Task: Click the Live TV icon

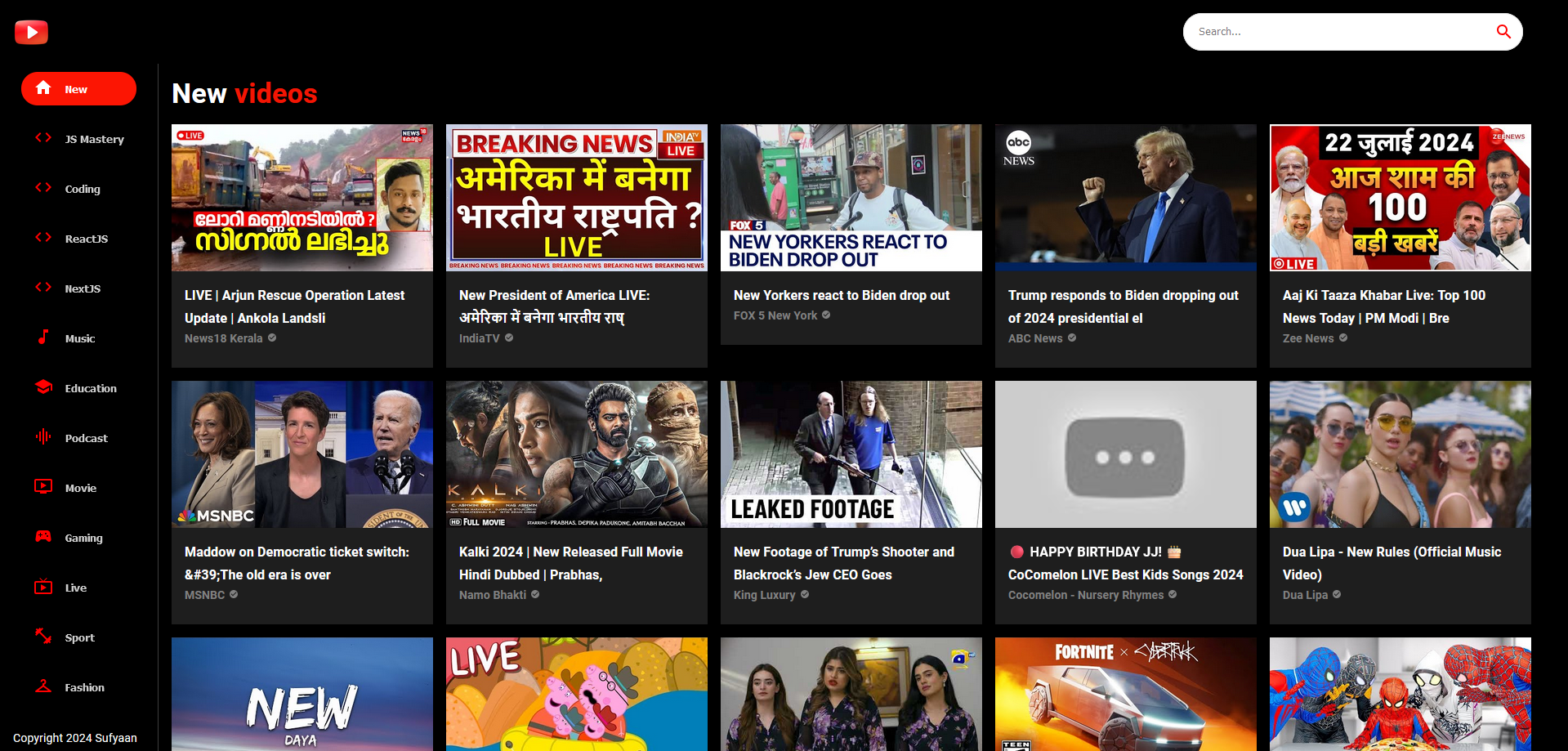Action: point(43,586)
